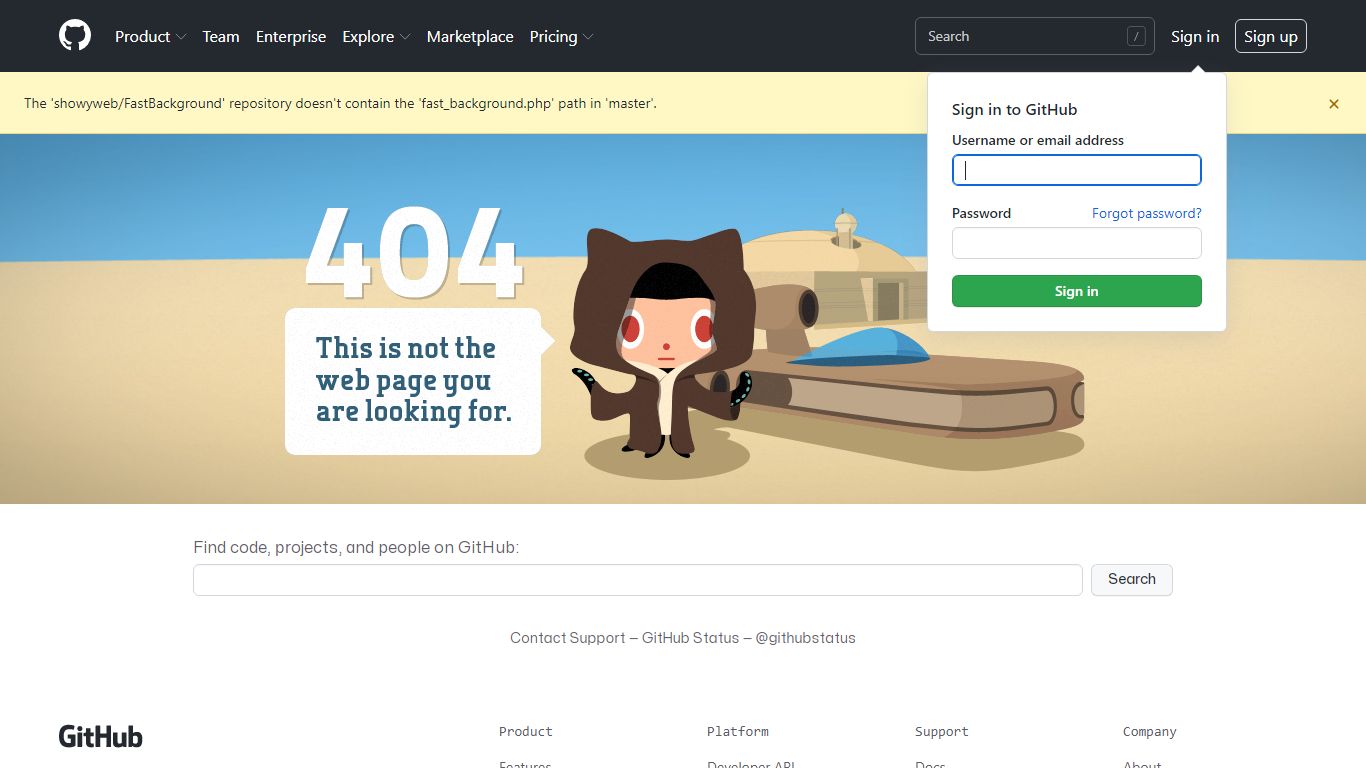Open Contact Support link
The height and width of the screenshot is (768, 1366).
(x=568, y=638)
